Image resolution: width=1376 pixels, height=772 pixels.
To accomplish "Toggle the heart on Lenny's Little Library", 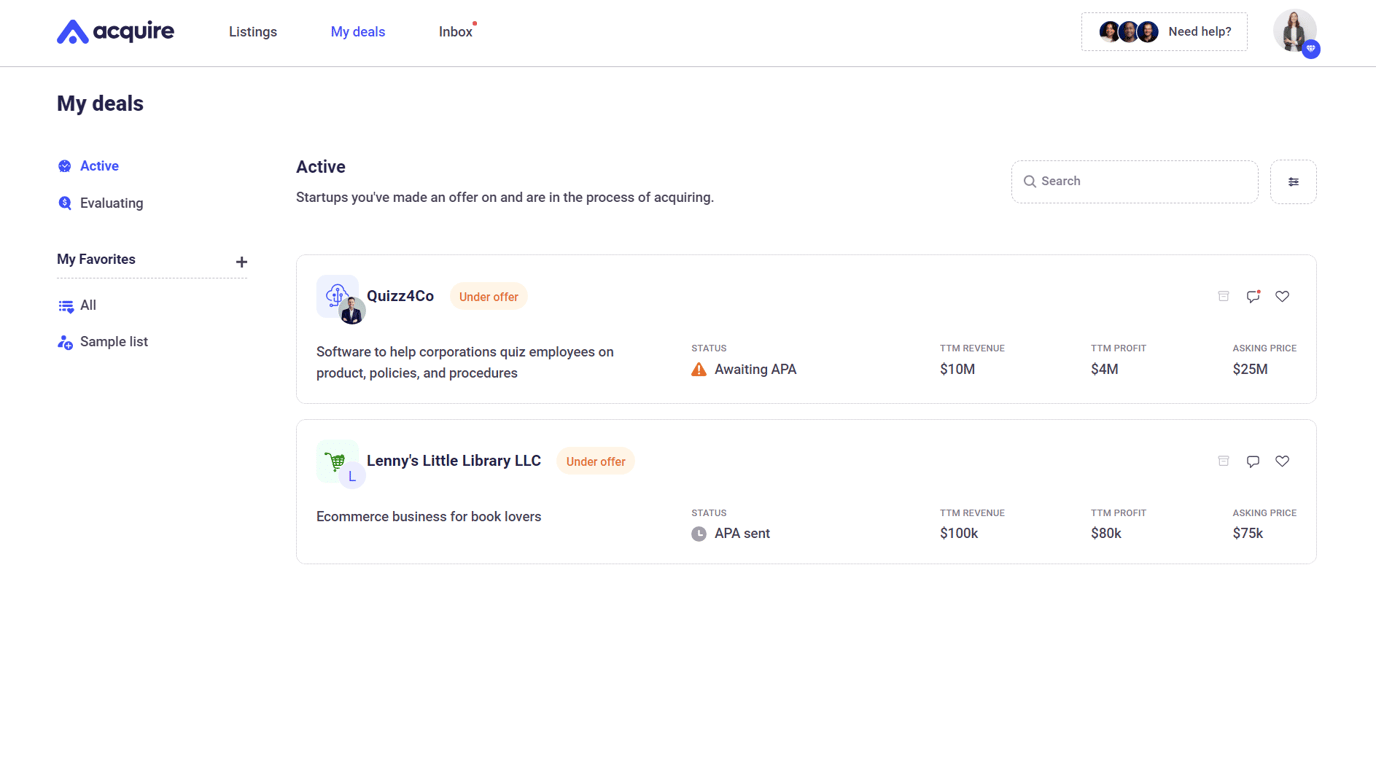I will point(1282,461).
